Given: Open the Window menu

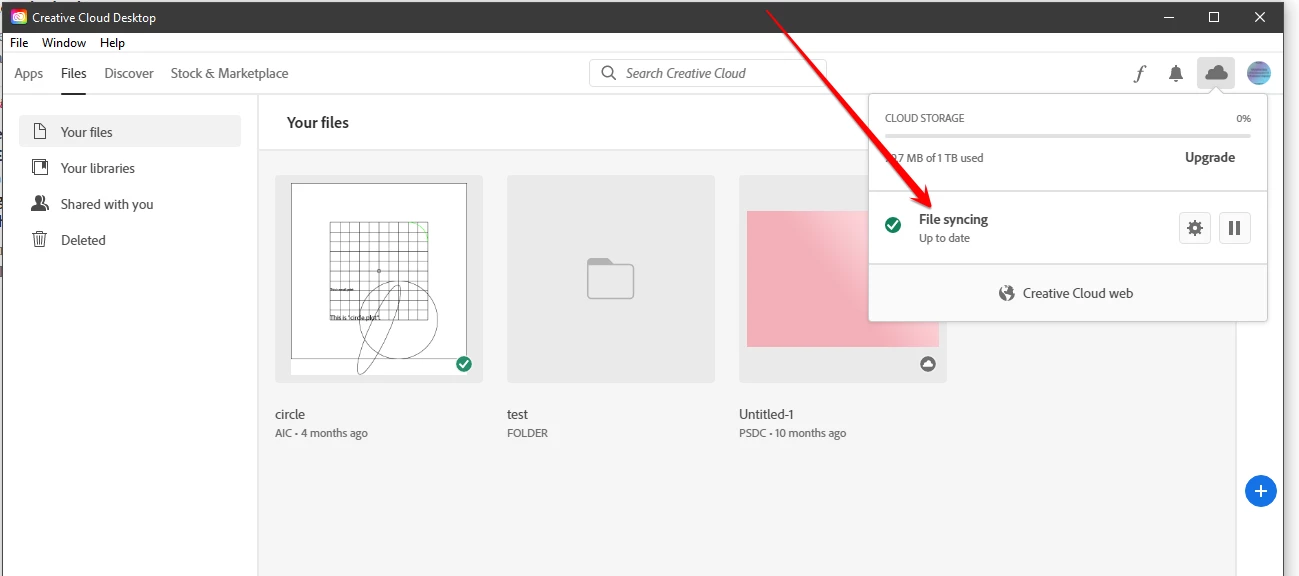Looking at the screenshot, I should pyautogui.click(x=64, y=43).
